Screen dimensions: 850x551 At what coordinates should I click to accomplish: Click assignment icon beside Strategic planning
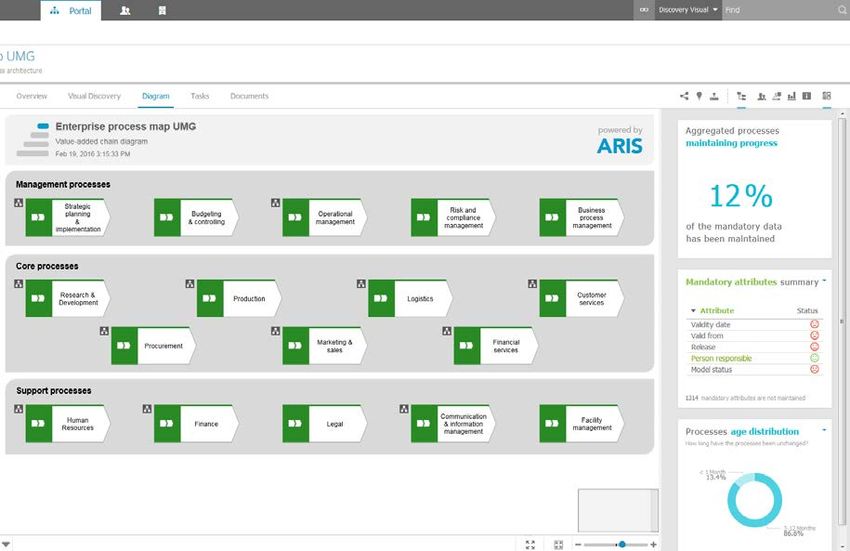coord(18,203)
